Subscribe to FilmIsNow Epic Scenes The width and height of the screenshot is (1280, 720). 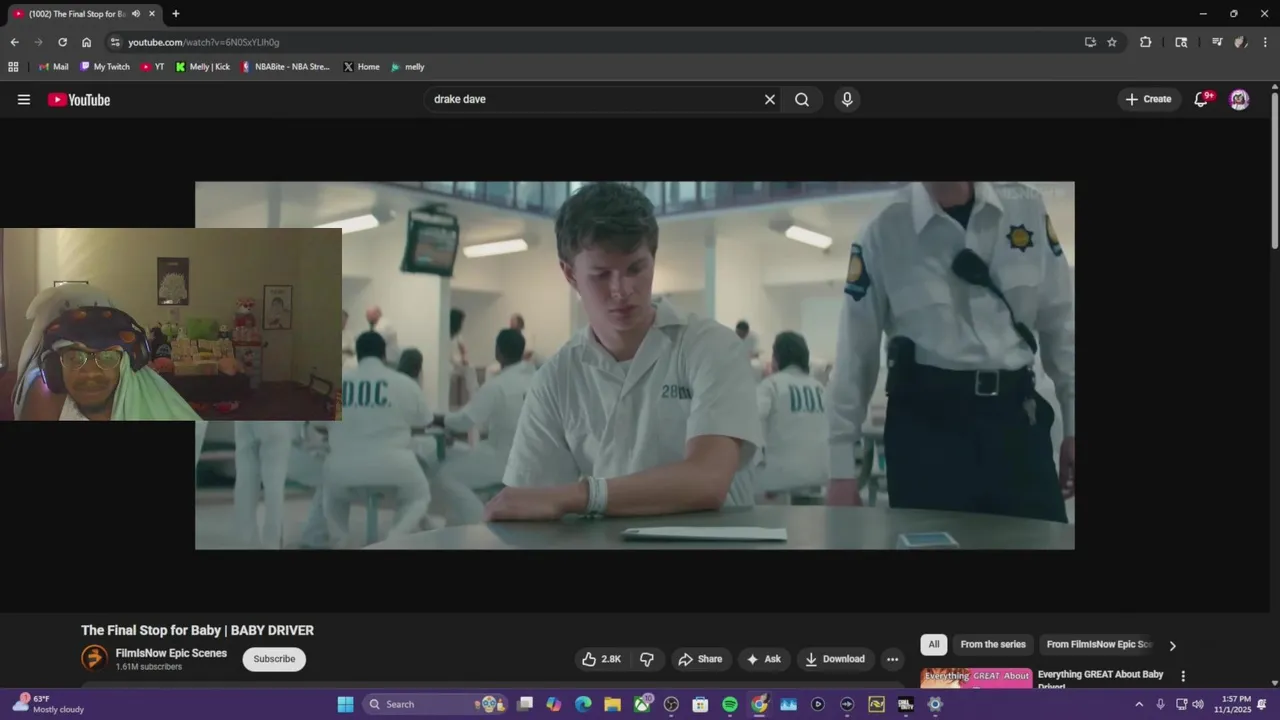pos(274,659)
